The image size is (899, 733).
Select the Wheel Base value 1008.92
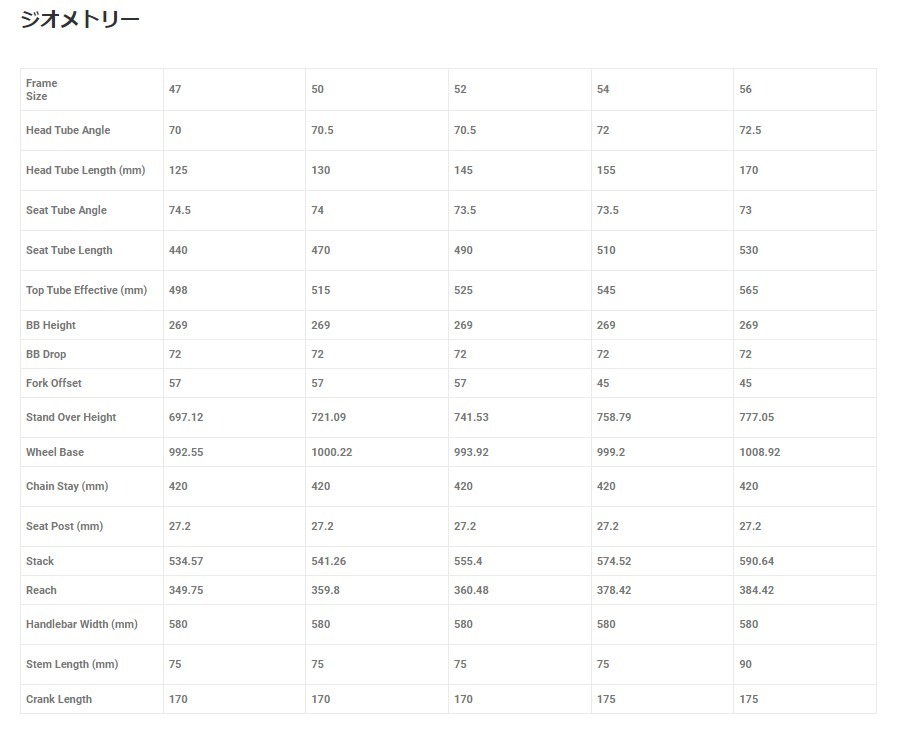coord(759,453)
